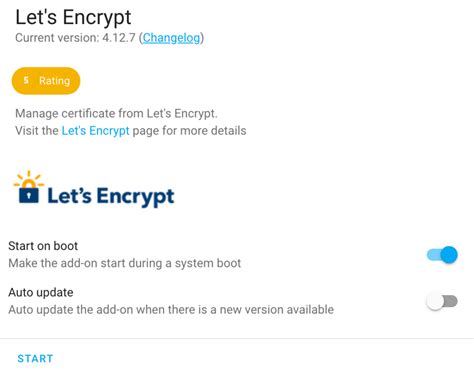Click the 'page for more details' text

pos(189,130)
